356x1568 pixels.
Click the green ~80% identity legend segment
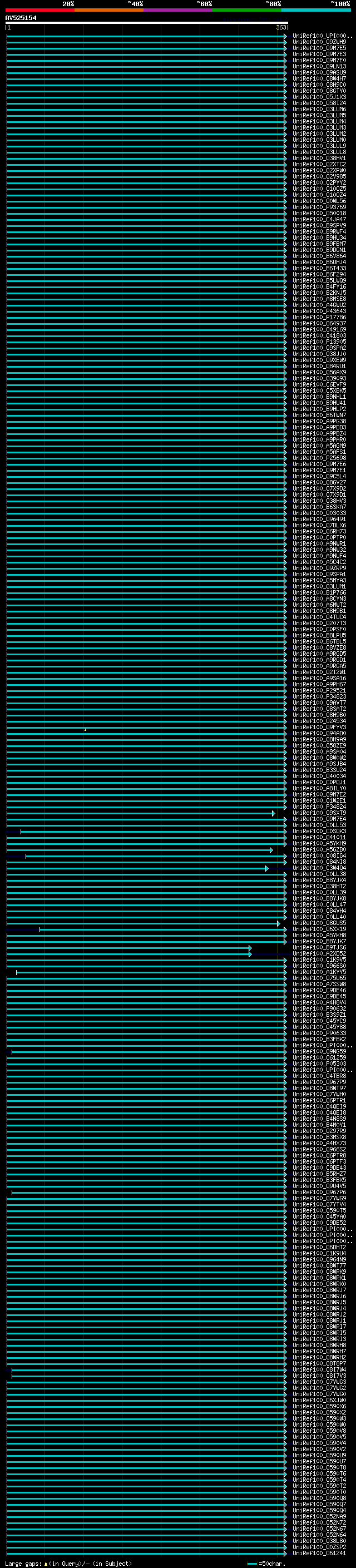click(247, 10)
